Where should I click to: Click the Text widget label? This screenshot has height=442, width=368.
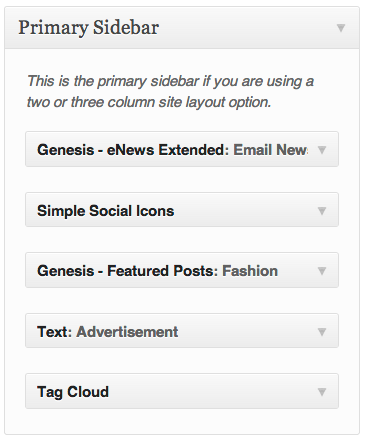54,332
